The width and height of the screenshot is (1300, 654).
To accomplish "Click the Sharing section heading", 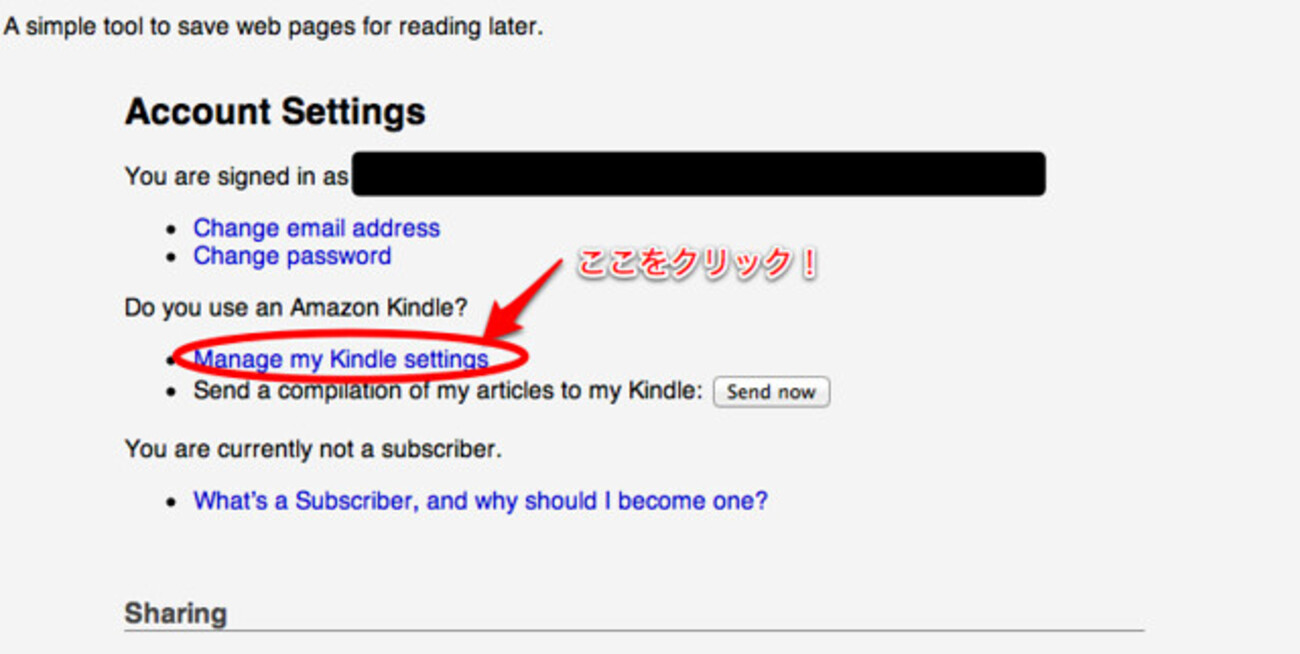I will (175, 613).
